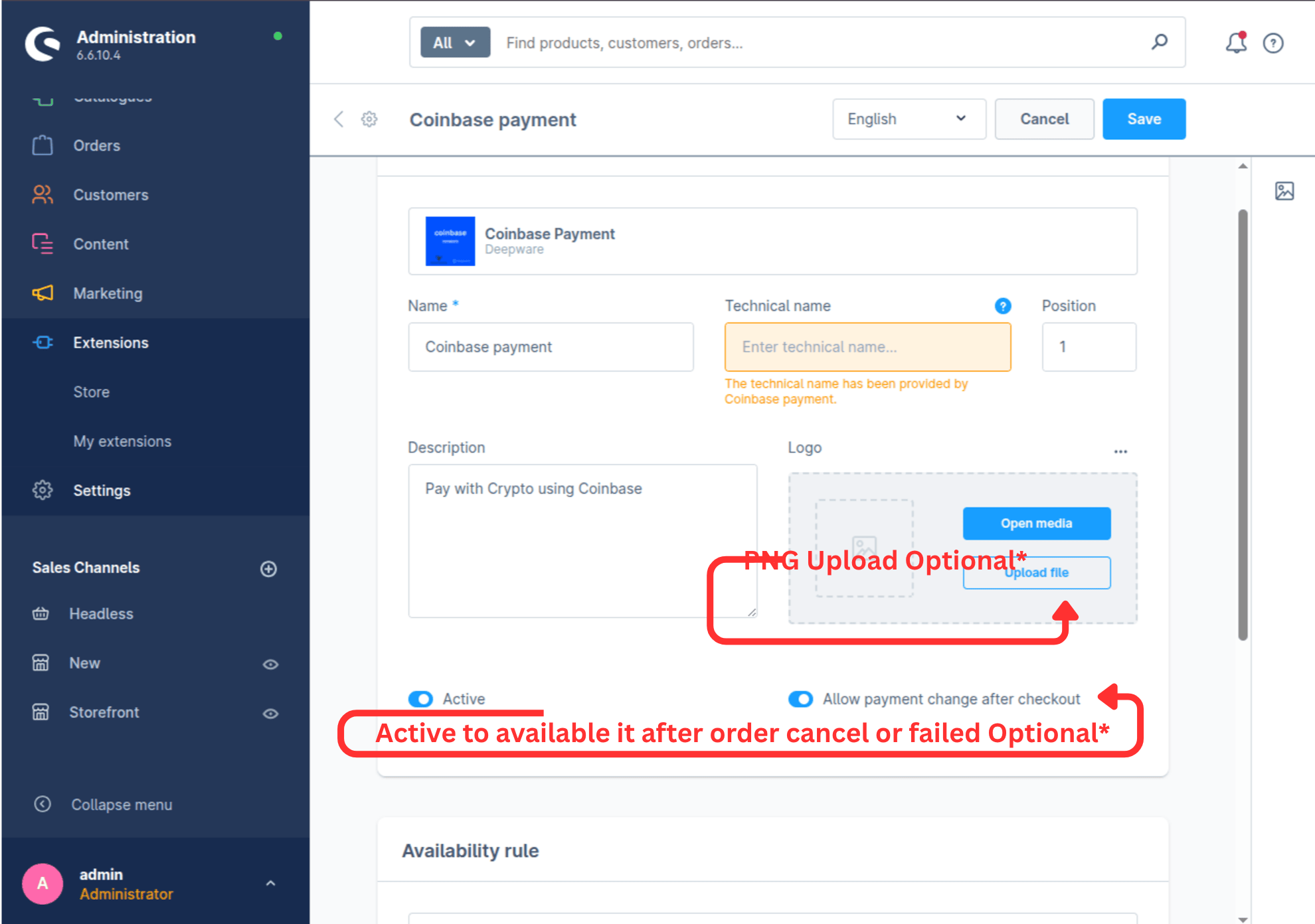This screenshot has height=924, width=1315.
Task: Click the Storefront channel icon
Action: tap(41, 712)
